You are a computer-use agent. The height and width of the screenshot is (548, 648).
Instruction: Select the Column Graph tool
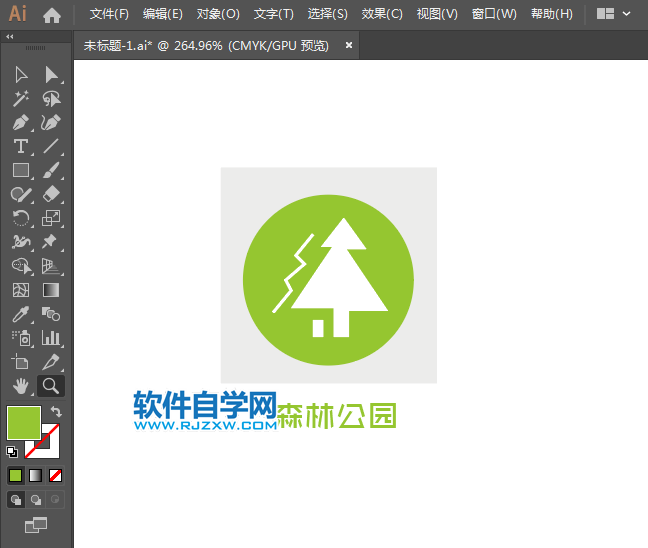click(51, 338)
